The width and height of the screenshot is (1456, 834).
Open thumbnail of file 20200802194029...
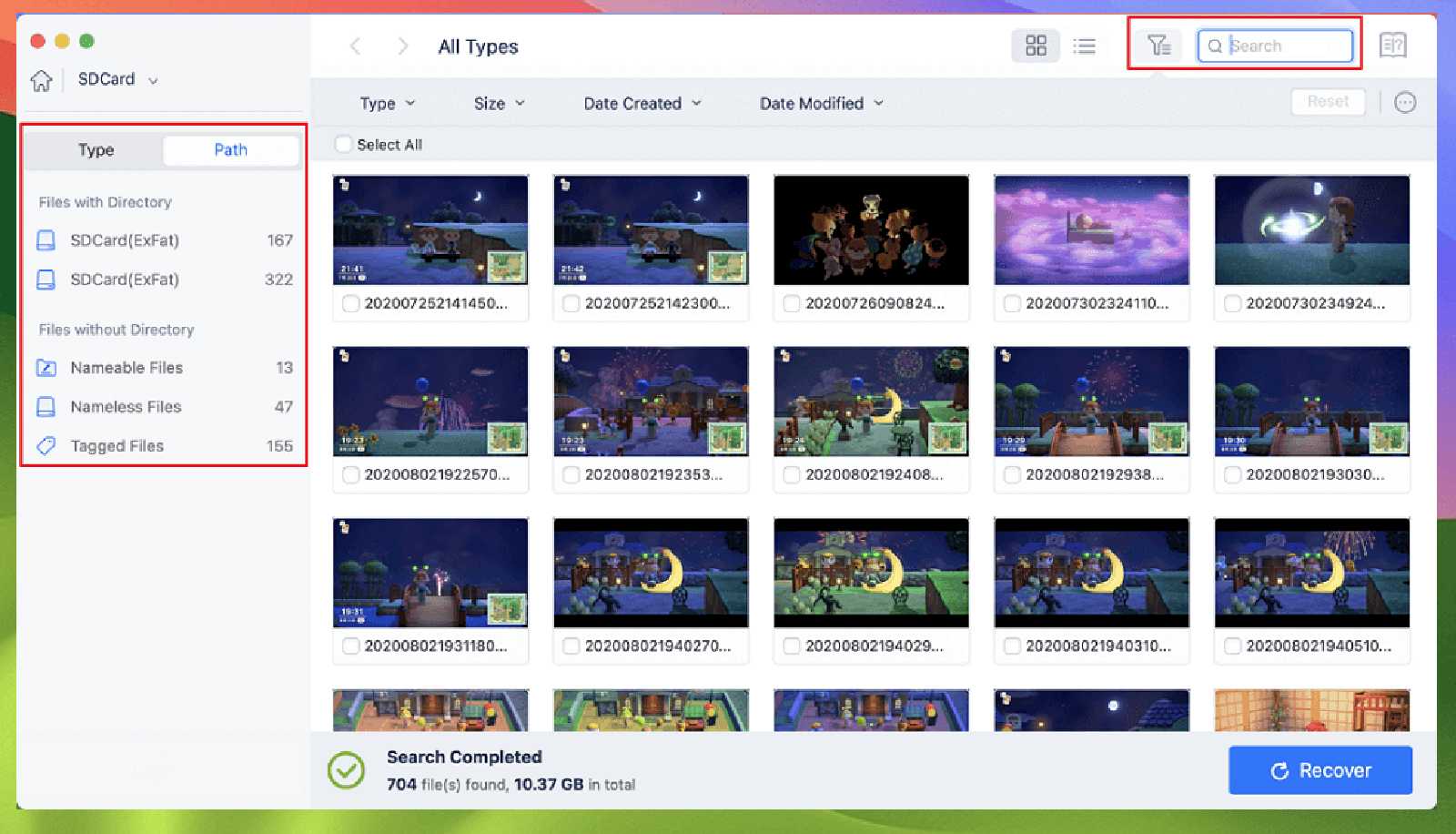tap(871, 573)
